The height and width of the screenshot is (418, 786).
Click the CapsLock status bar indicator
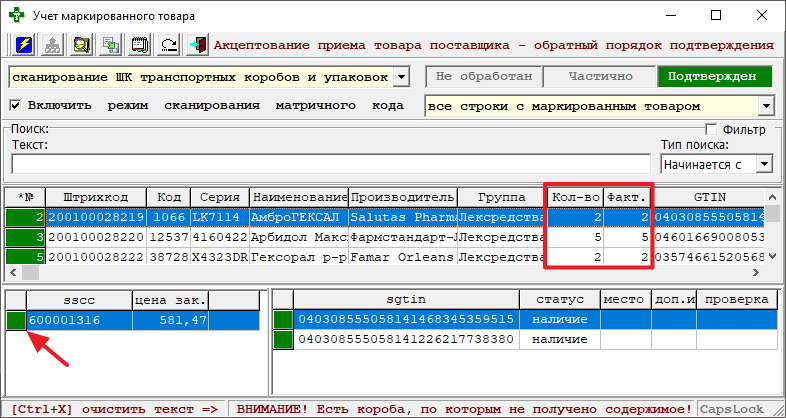(x=732, y=409)
